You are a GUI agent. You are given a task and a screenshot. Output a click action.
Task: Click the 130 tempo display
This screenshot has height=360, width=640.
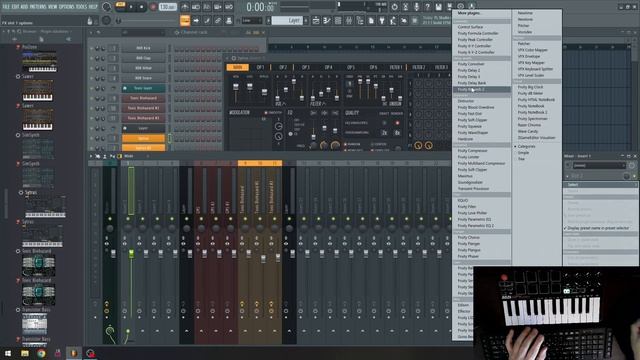tap(167, 7)
